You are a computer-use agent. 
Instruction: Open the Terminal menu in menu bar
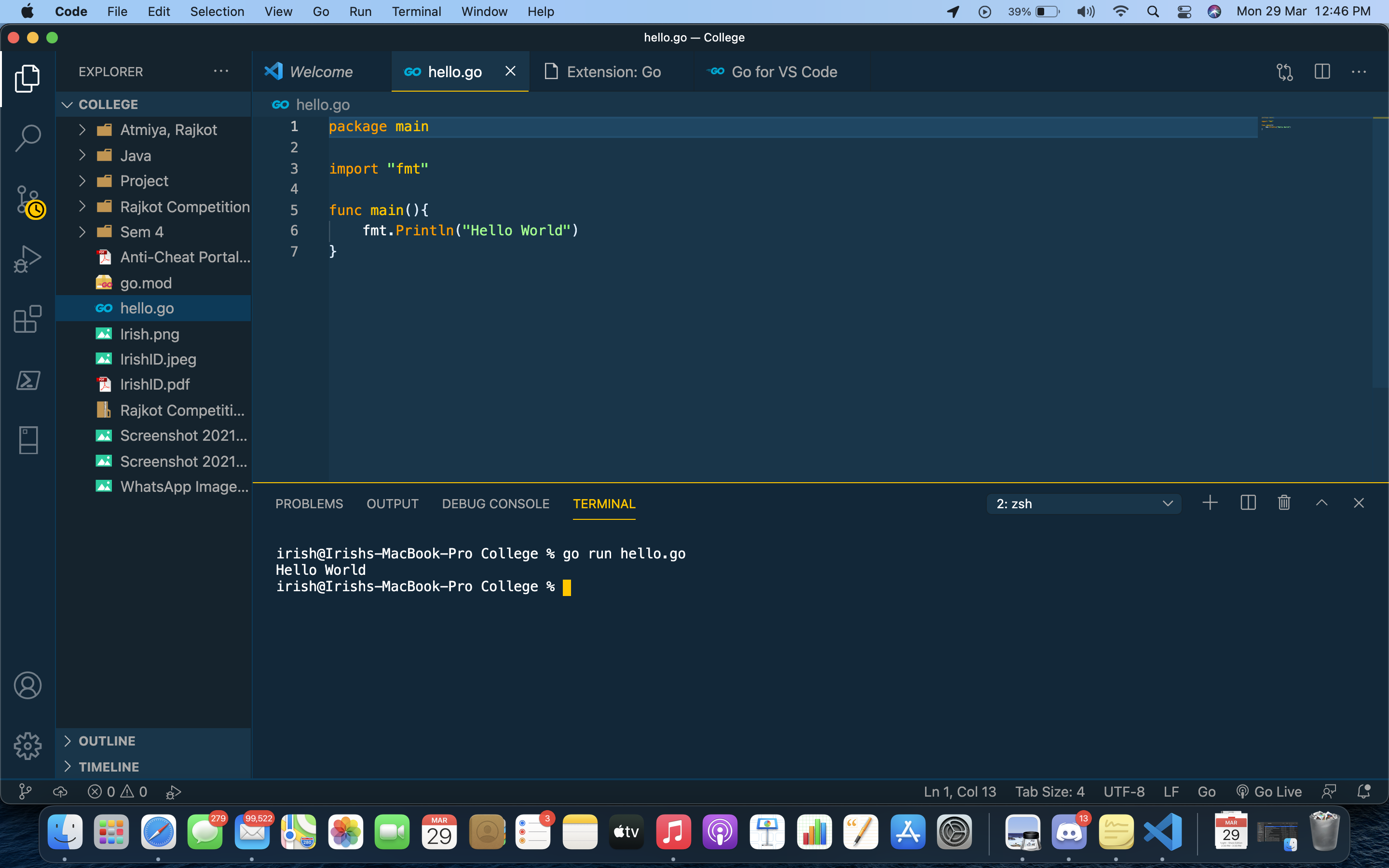click(416, 12)
